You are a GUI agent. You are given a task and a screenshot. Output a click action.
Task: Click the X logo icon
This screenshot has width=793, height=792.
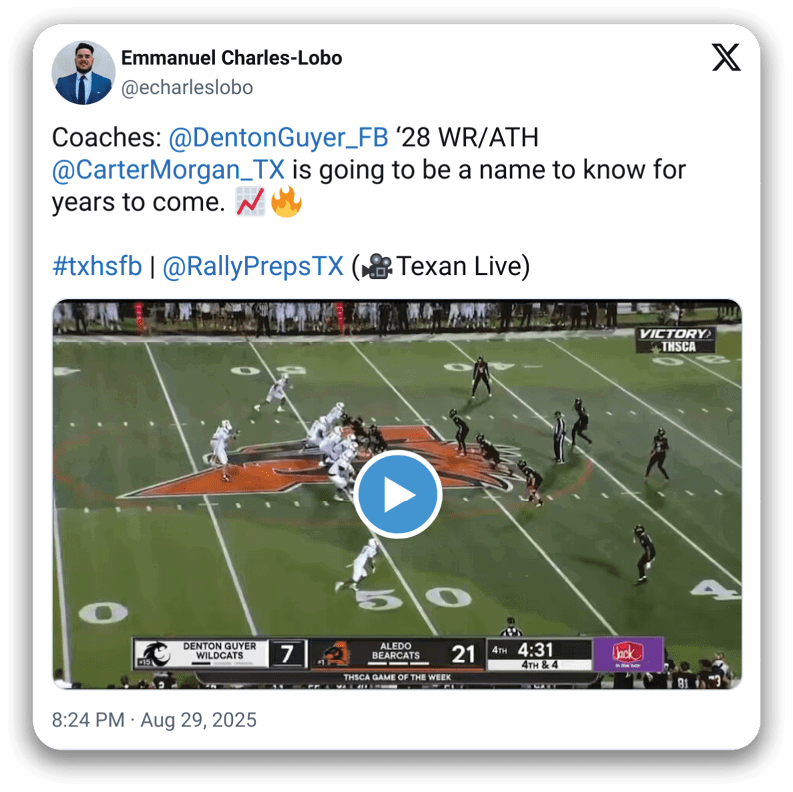(x=726, y=58)
